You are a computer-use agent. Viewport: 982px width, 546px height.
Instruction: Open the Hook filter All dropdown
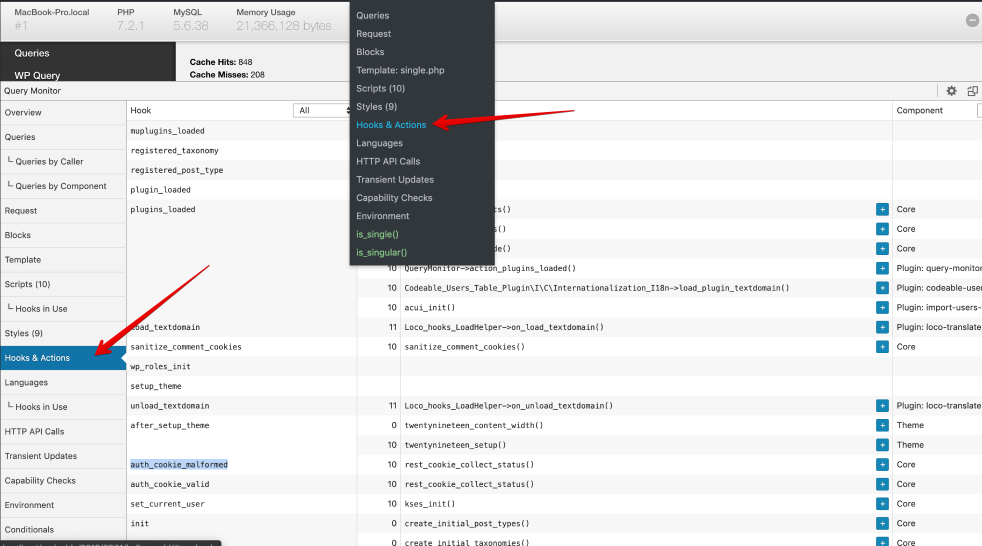click(x=321, y=110)
